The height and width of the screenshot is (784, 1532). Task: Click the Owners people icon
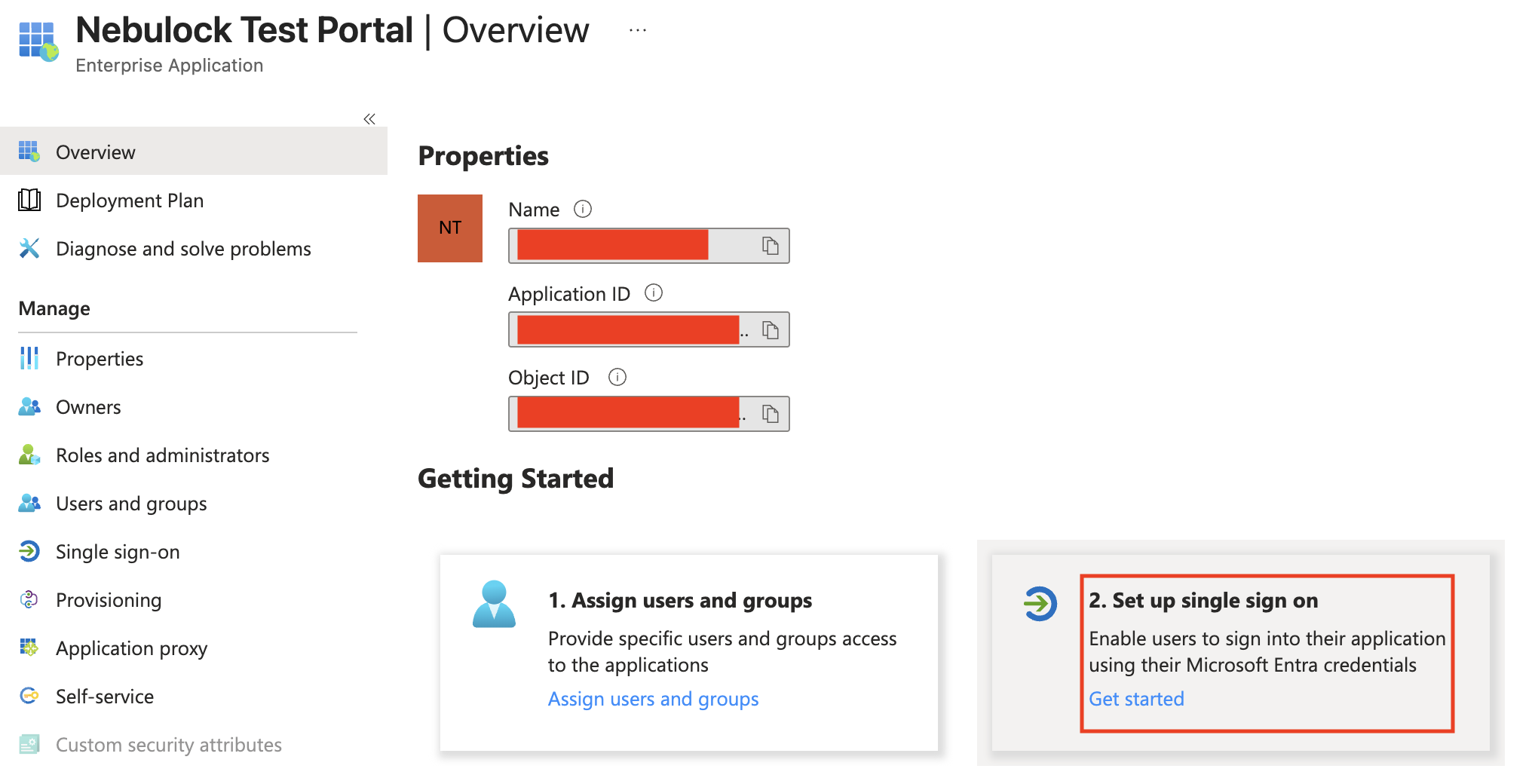(29, 406)
